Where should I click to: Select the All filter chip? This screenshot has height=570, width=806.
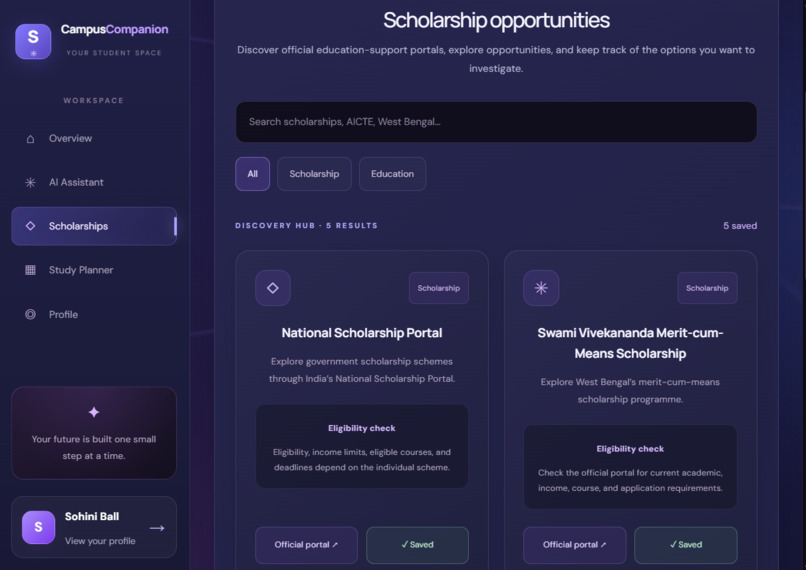pos(252,174)
